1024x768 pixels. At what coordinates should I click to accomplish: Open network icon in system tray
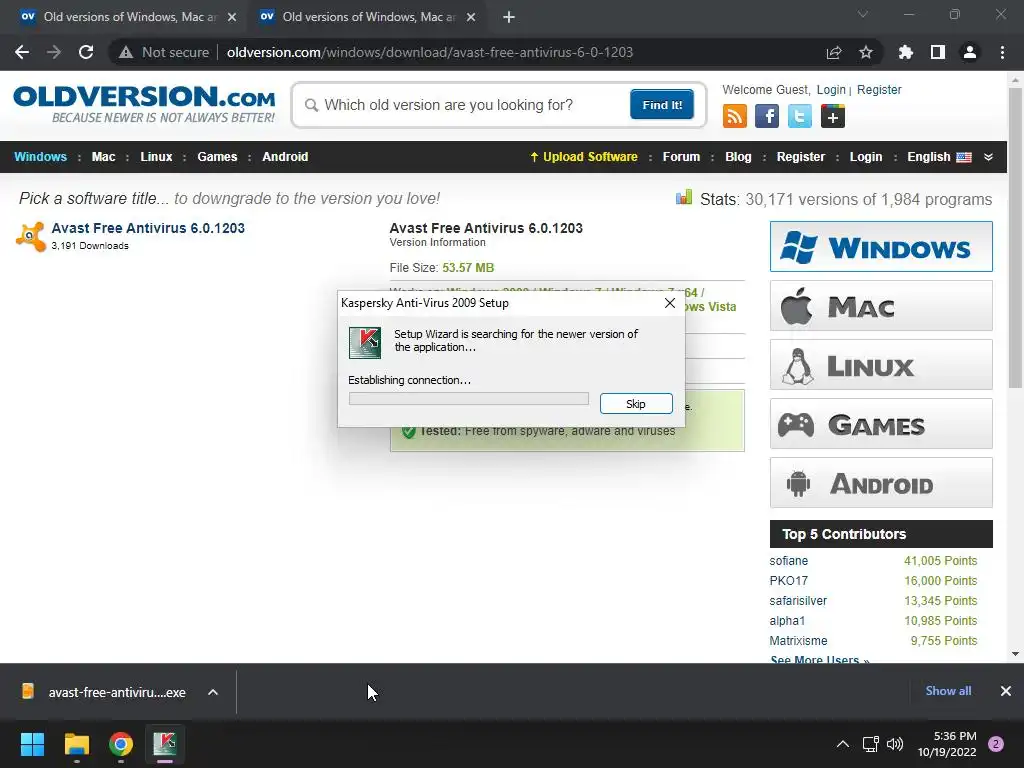point(871,744)
